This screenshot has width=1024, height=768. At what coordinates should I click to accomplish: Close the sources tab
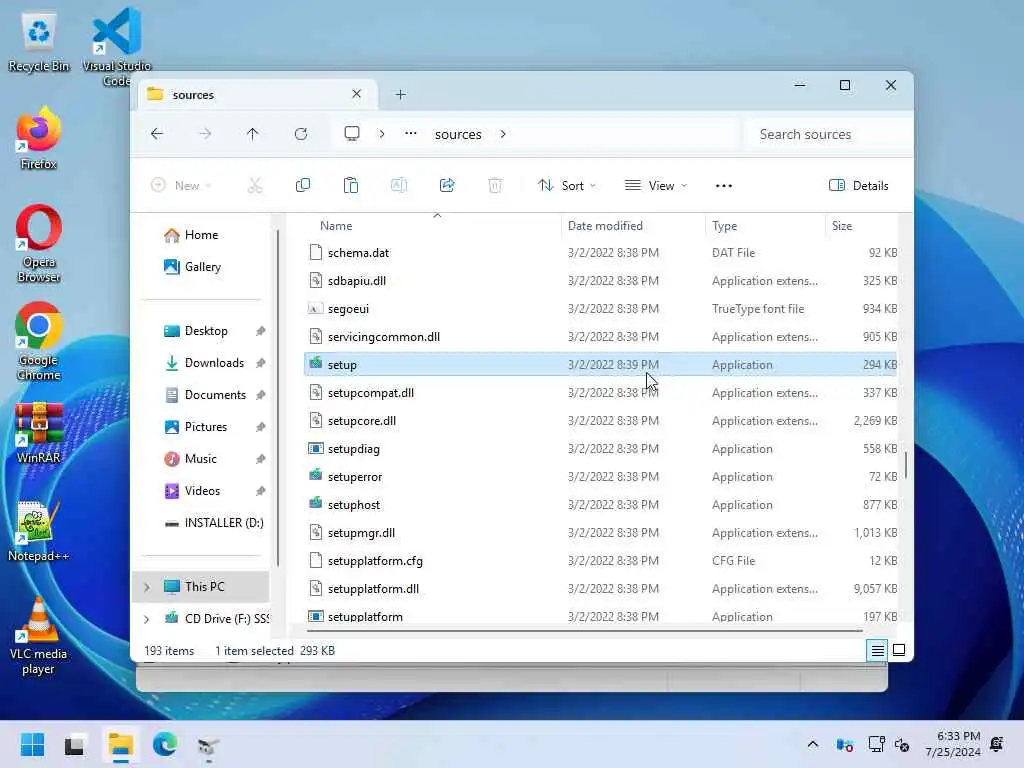357,94
